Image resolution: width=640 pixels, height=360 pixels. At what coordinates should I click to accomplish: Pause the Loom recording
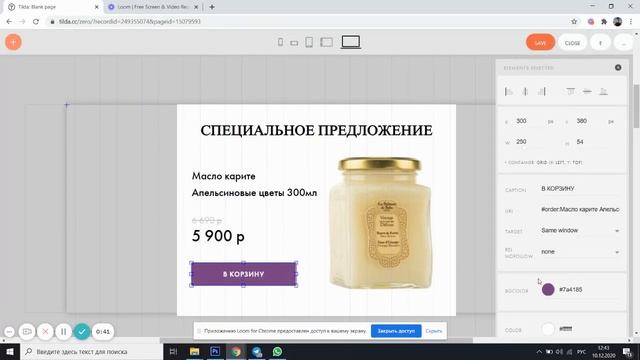click(63, 331)
